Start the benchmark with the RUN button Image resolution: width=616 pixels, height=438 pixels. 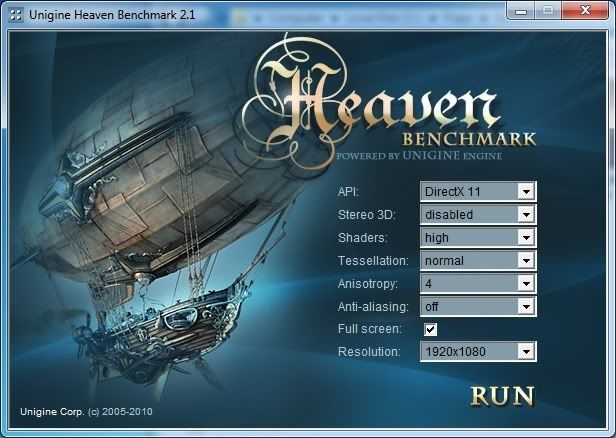(x=502, y=396)
